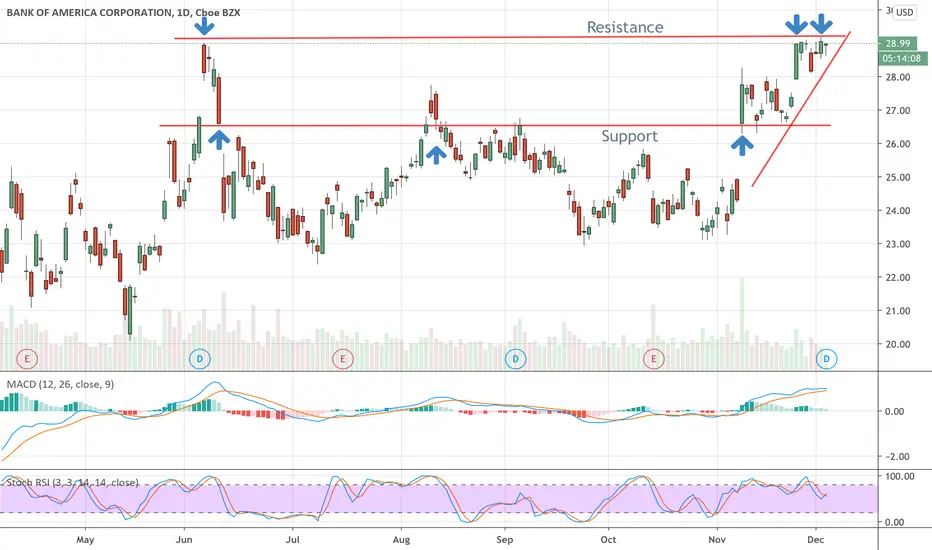Select the Resistance text label

(x=625, y=27)
